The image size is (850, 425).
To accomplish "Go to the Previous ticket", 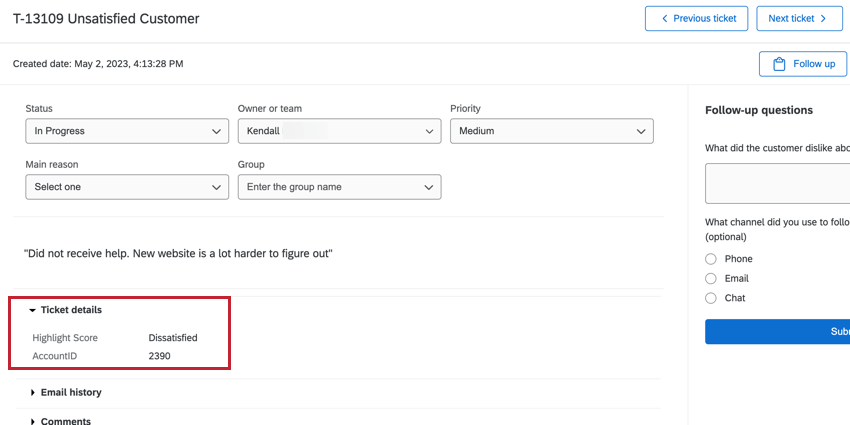I will (x=697, y=18).
